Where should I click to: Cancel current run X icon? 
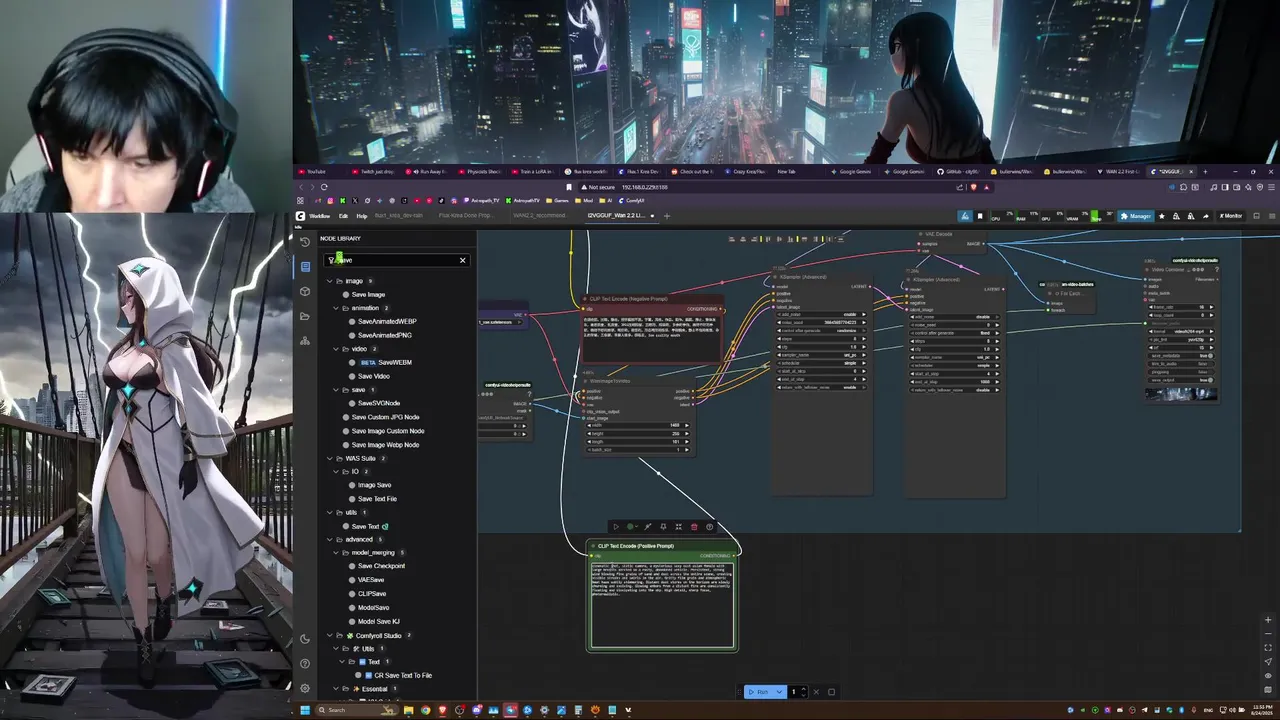point(816,692)
